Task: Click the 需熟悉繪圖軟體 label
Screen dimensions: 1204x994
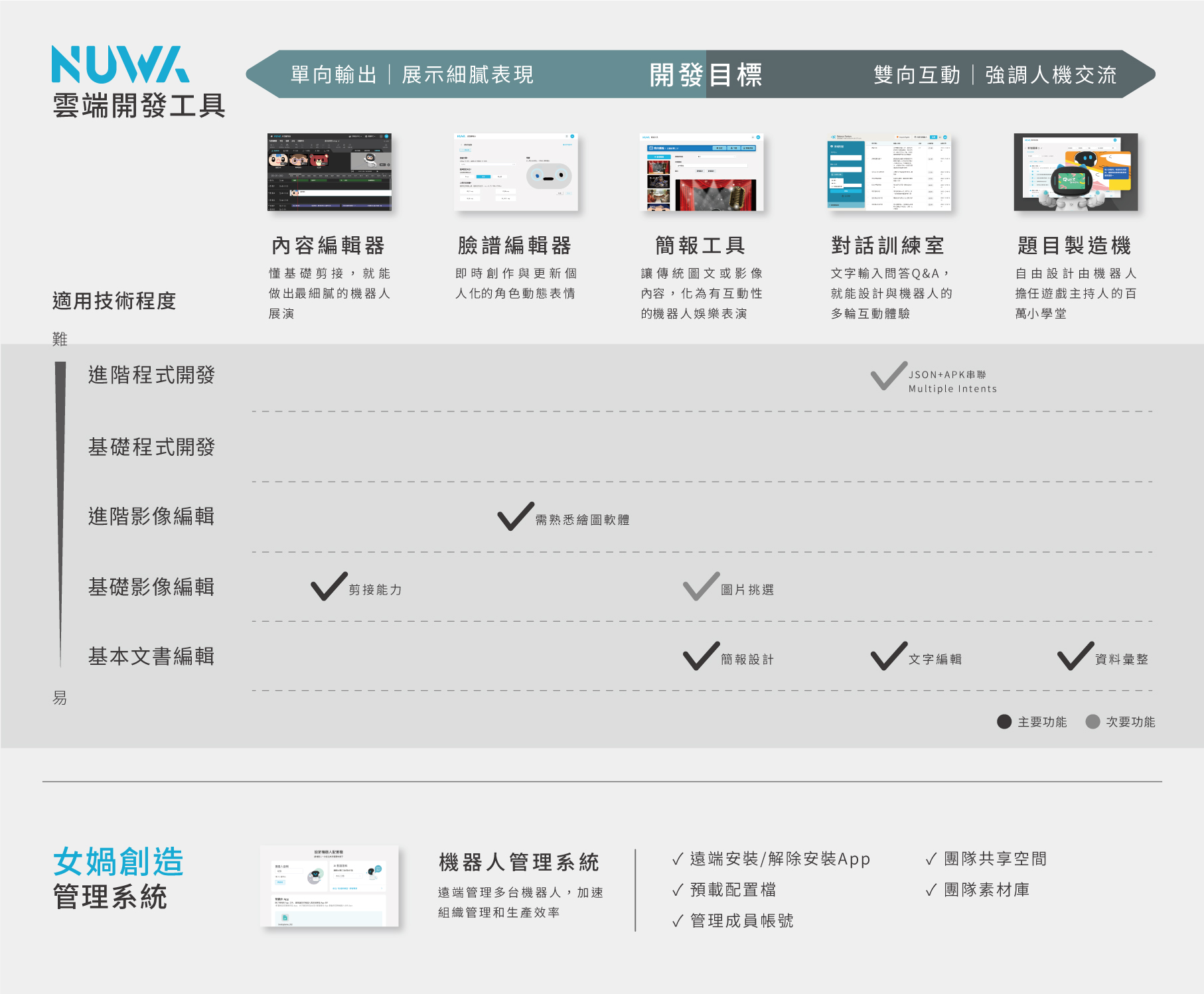Action: coord(583,520)
